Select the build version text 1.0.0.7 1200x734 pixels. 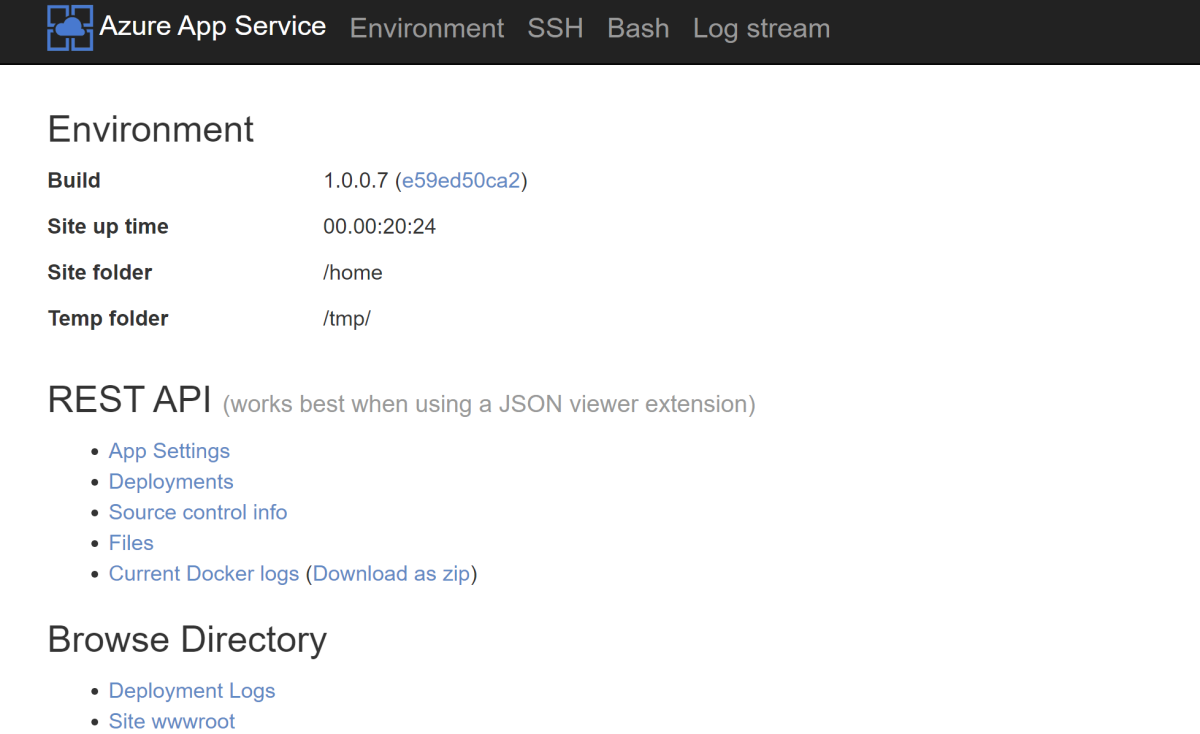point(358,181)
